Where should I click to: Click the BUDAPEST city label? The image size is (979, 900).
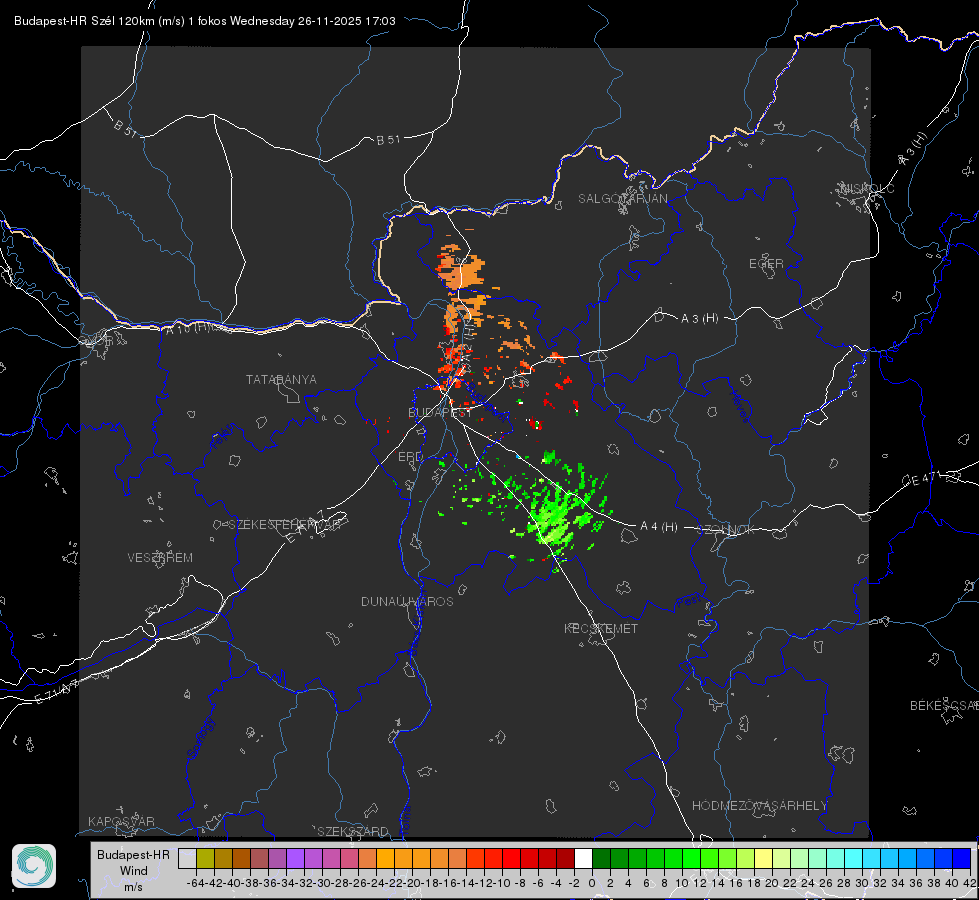pyautogui.click(x=440, y=412)
